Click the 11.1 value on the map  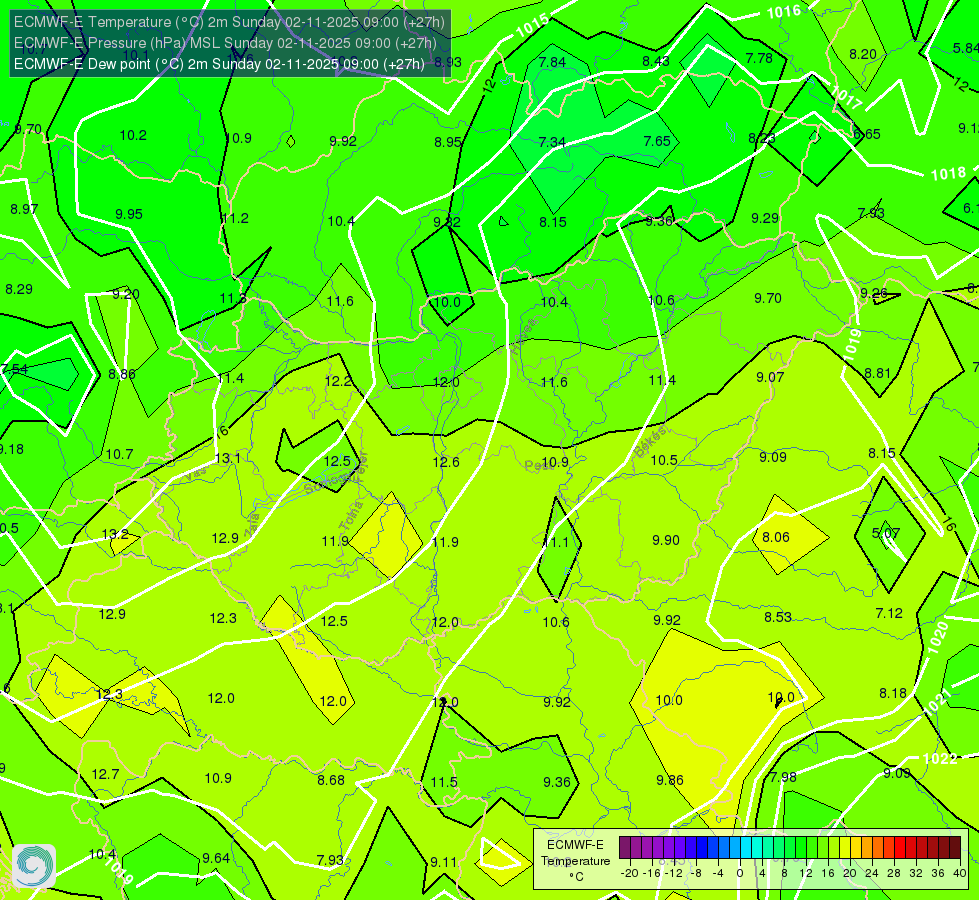pos(555,541)
